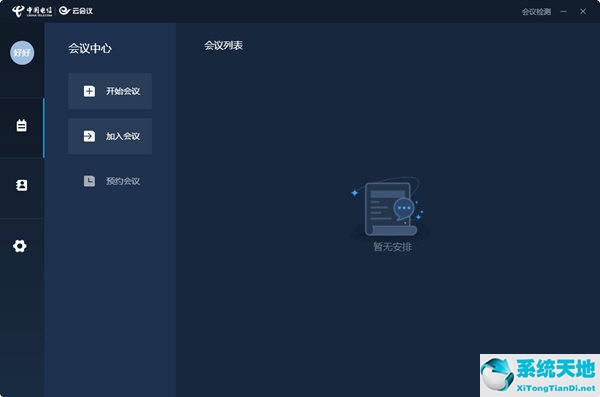Screen dimensions: 600x397
Task: Click the 会议中心 heading text
Action: point(90,48)
